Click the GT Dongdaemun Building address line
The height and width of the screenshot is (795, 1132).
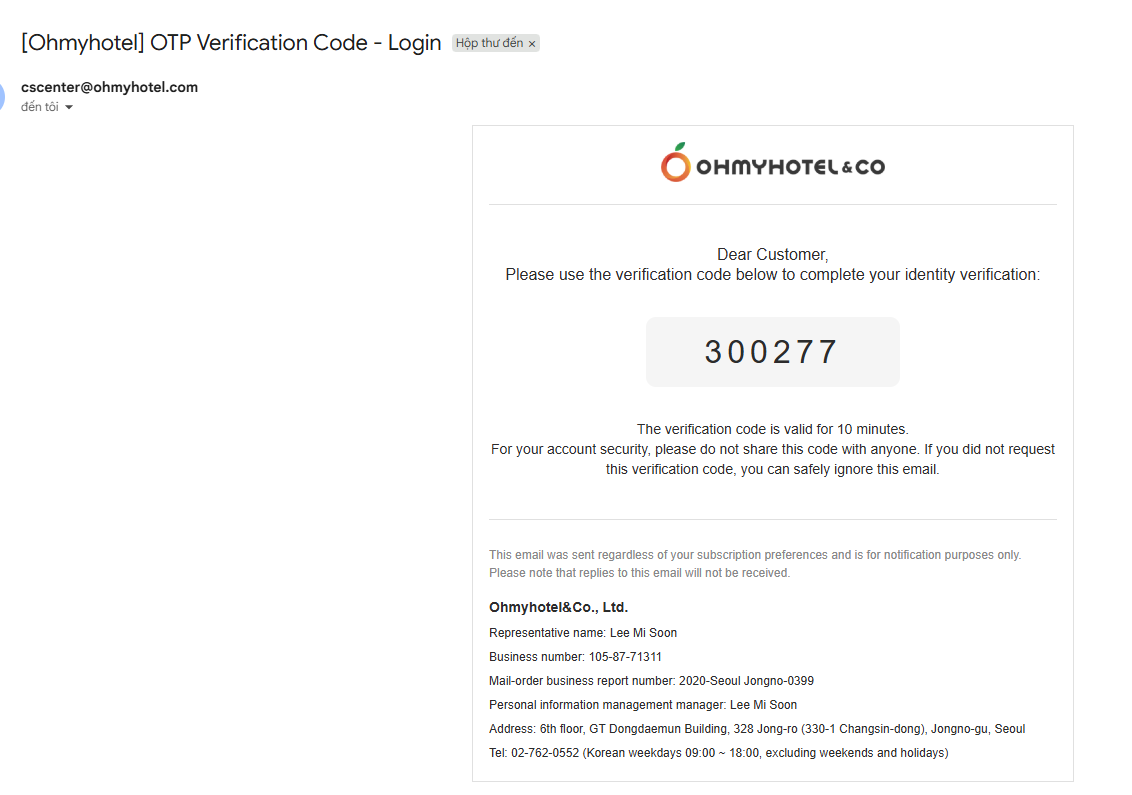[757, 729]
